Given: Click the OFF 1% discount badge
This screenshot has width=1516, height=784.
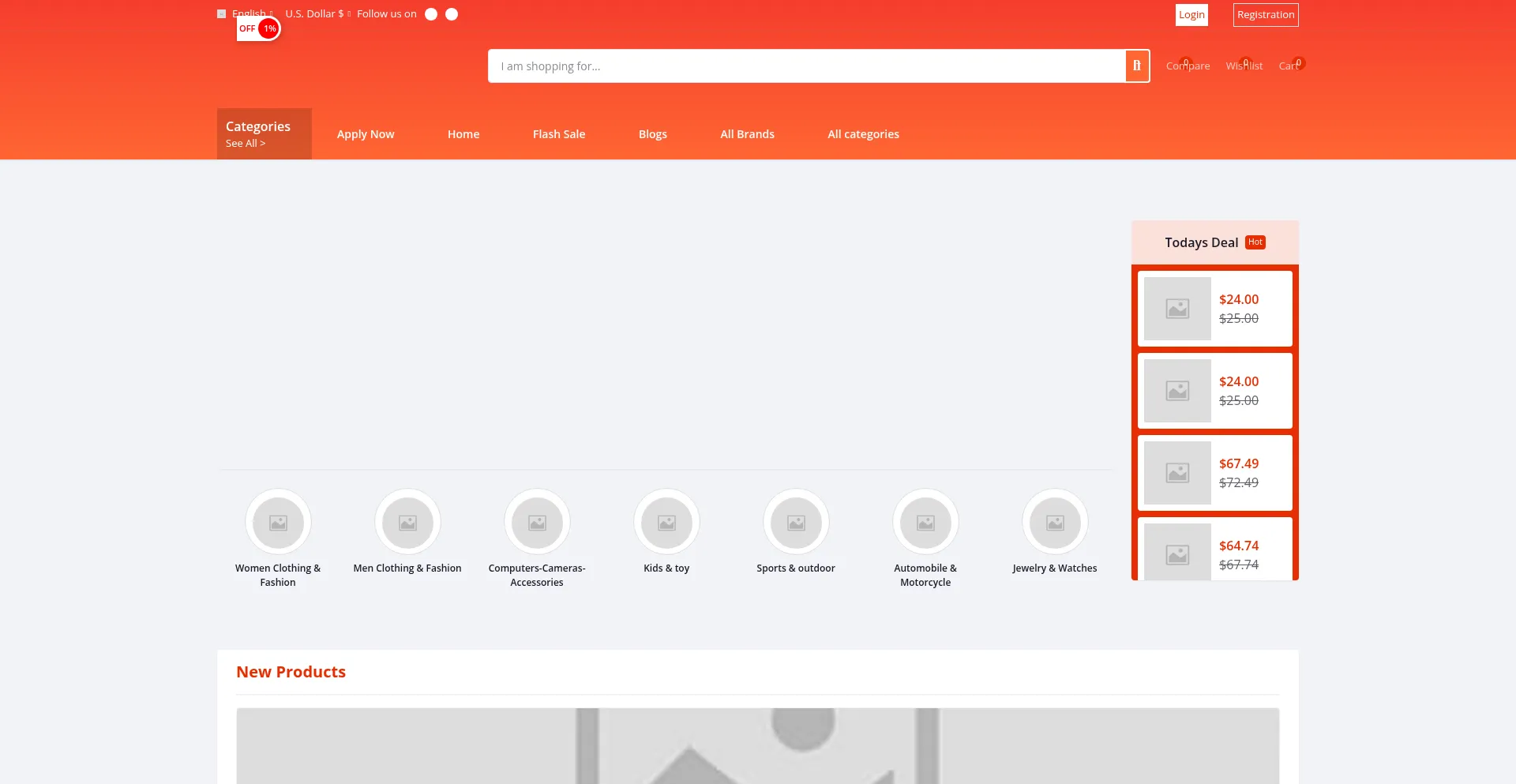Looking at the screenshot, I should [257, 28].
